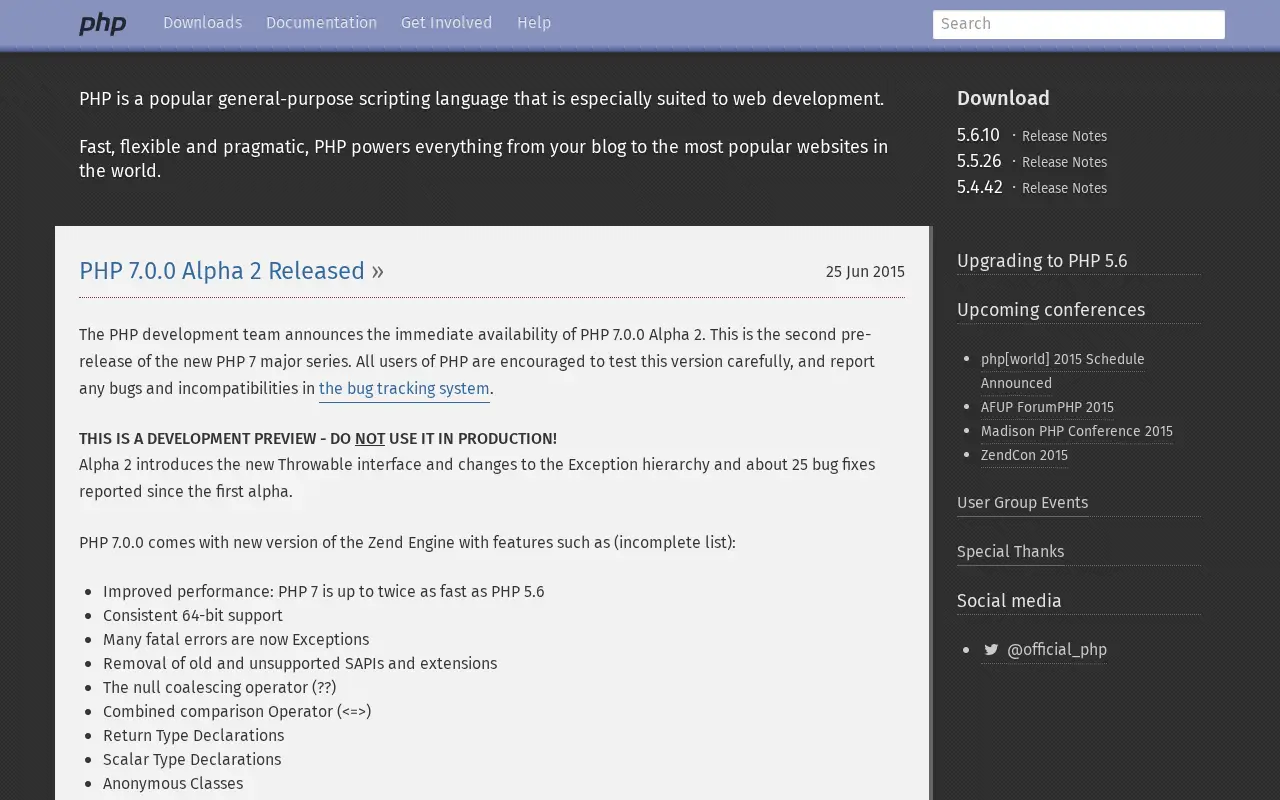Open the Downloads menu
The height and width of the screenshot is (800, 1280).
coord(202,23)
